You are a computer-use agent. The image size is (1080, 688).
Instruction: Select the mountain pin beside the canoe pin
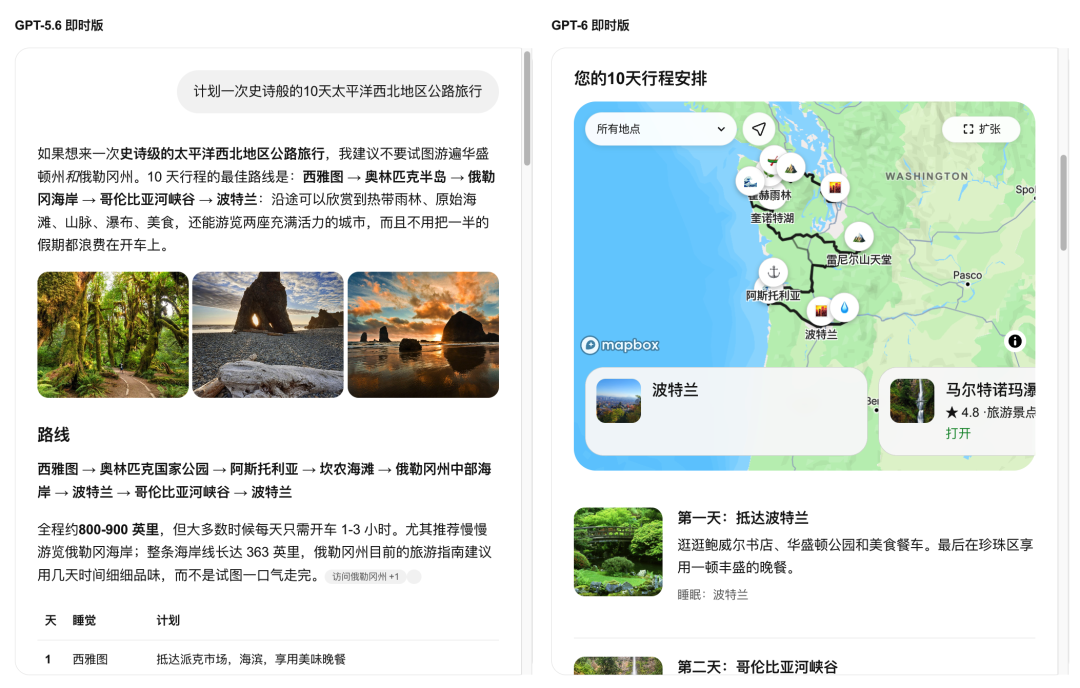(791, 167)
